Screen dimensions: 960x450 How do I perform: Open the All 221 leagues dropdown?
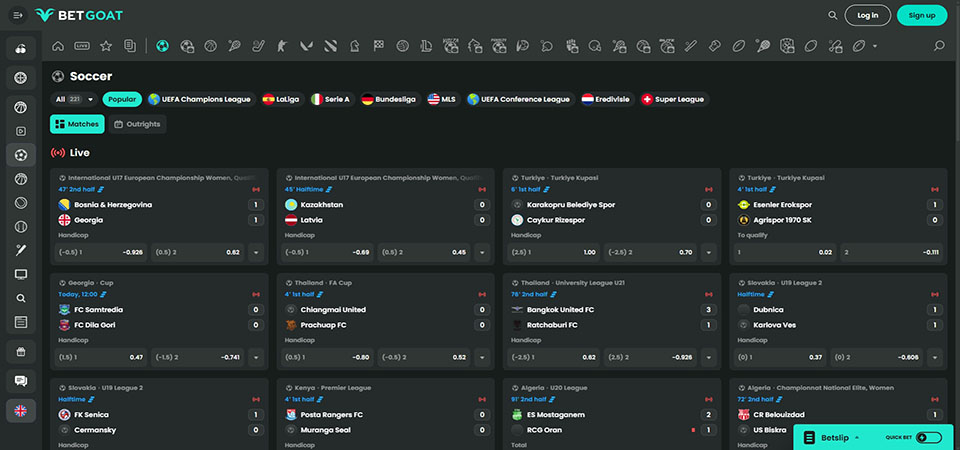75,99
